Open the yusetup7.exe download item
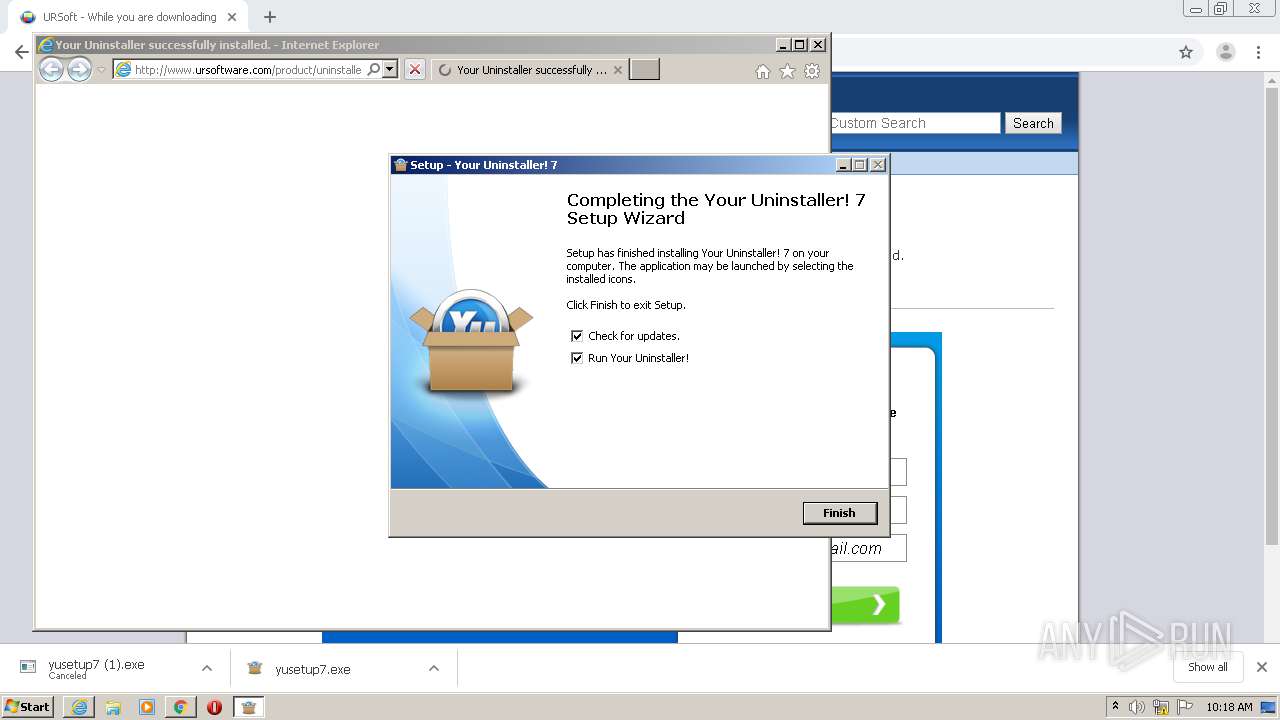 click(x=313, y=669)
